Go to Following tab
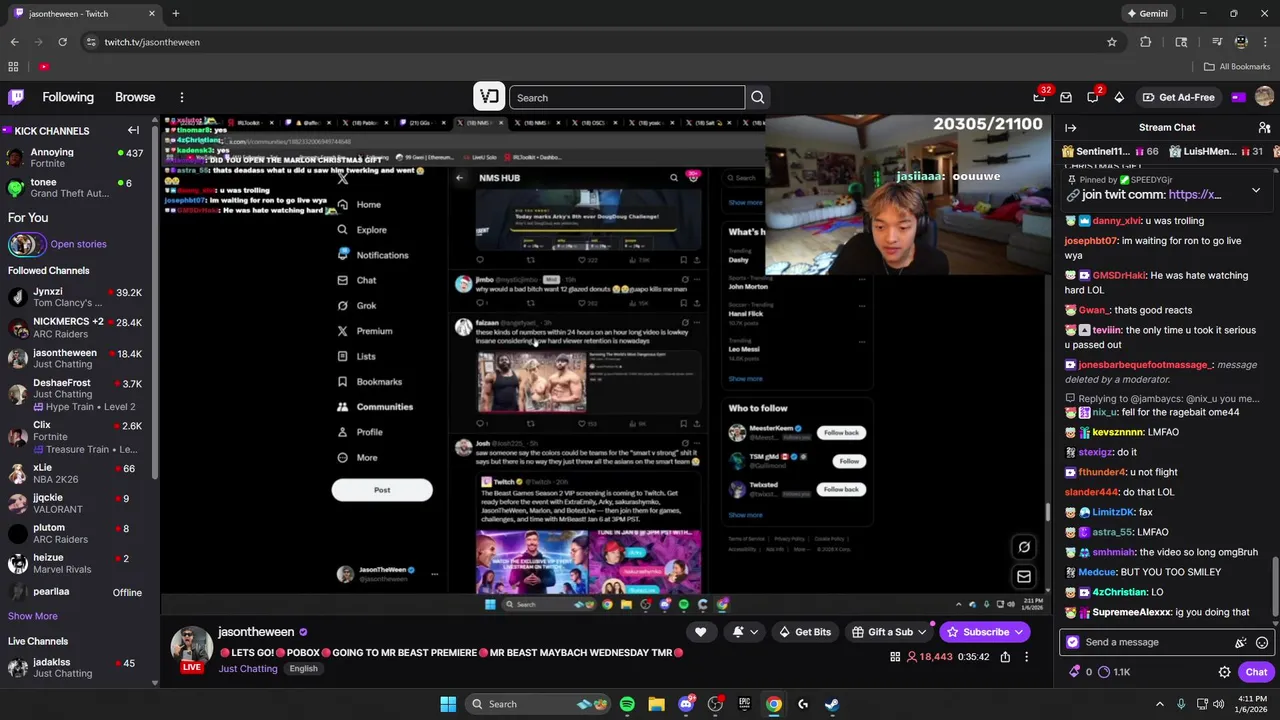Image resolution: width=1280 pixels, height=720 pixels. [68, 97]
